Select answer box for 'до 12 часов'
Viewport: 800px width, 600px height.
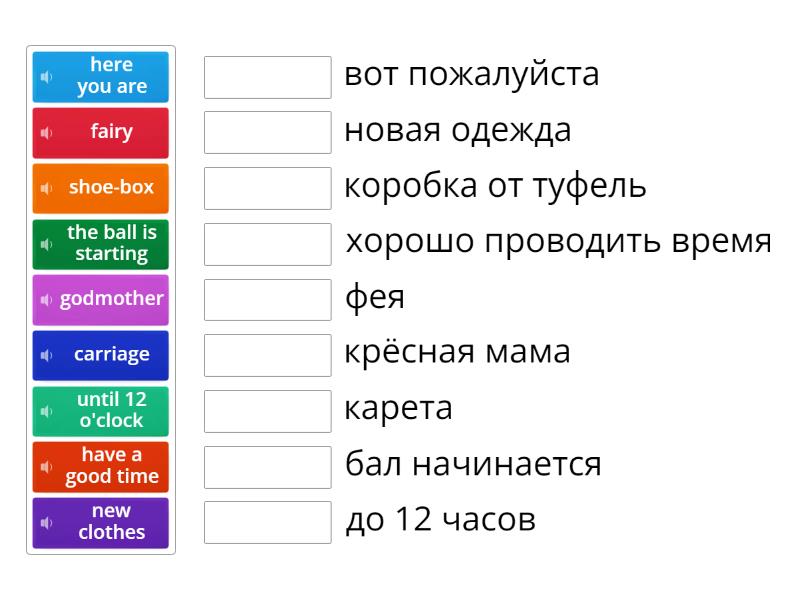[267, 523]
